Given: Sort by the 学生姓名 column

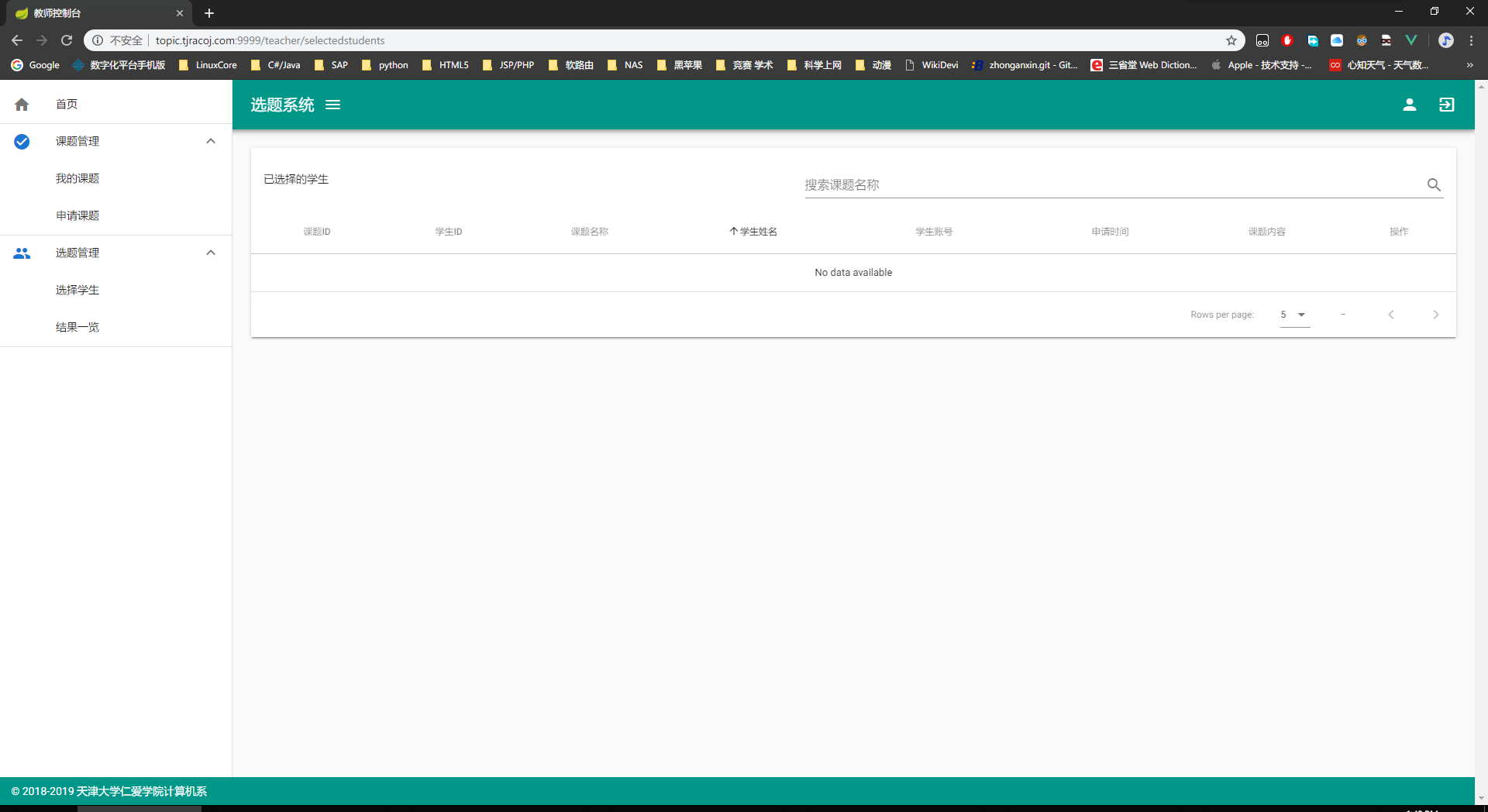Looking at the screenshot, I should 753,232.
